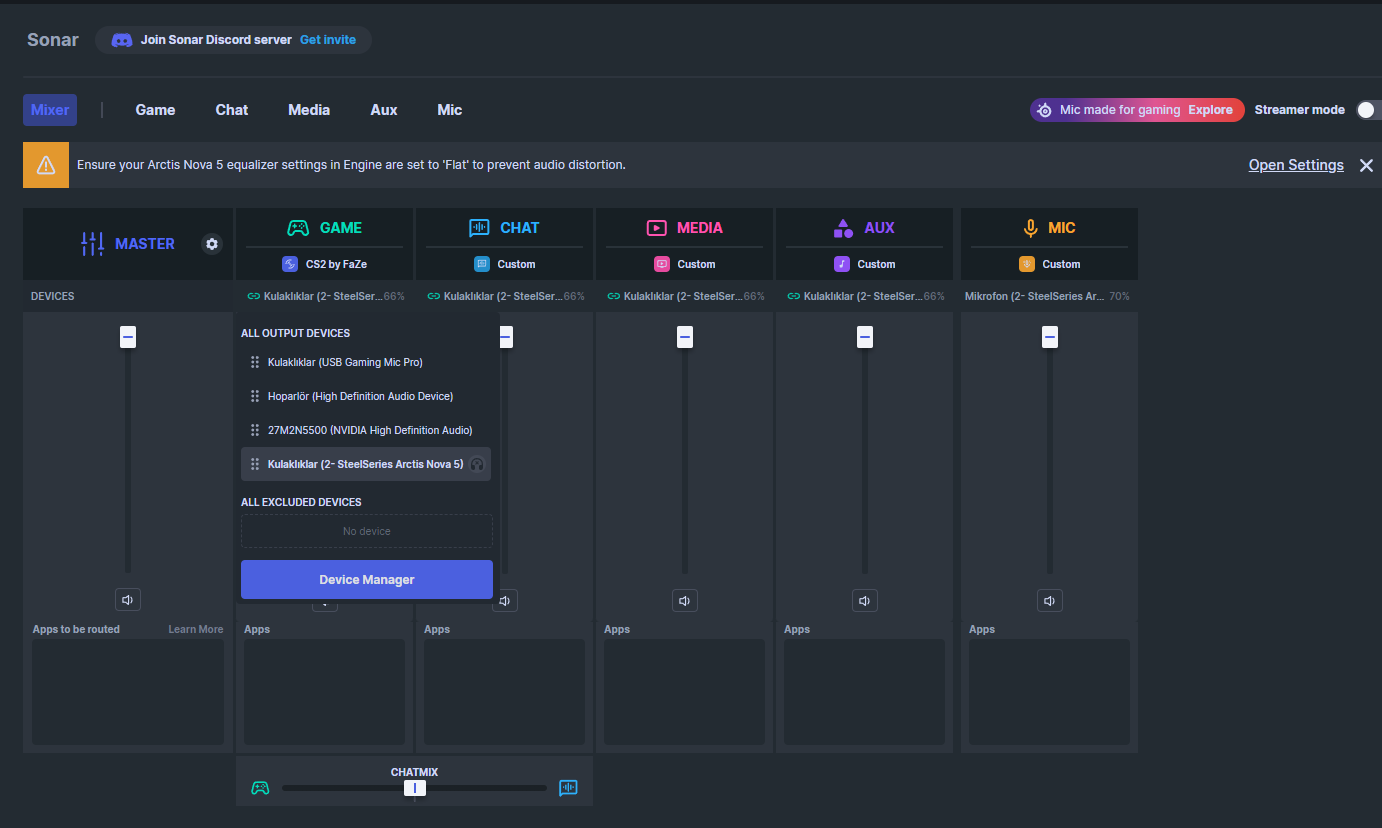
Task: Select Kulaklıklar (USB Gaming Mic Pro) output
Action: (366, 362)
